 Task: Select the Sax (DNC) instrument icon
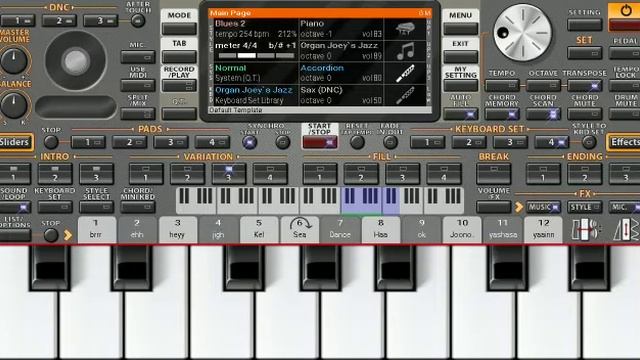[x=405, y=95]
